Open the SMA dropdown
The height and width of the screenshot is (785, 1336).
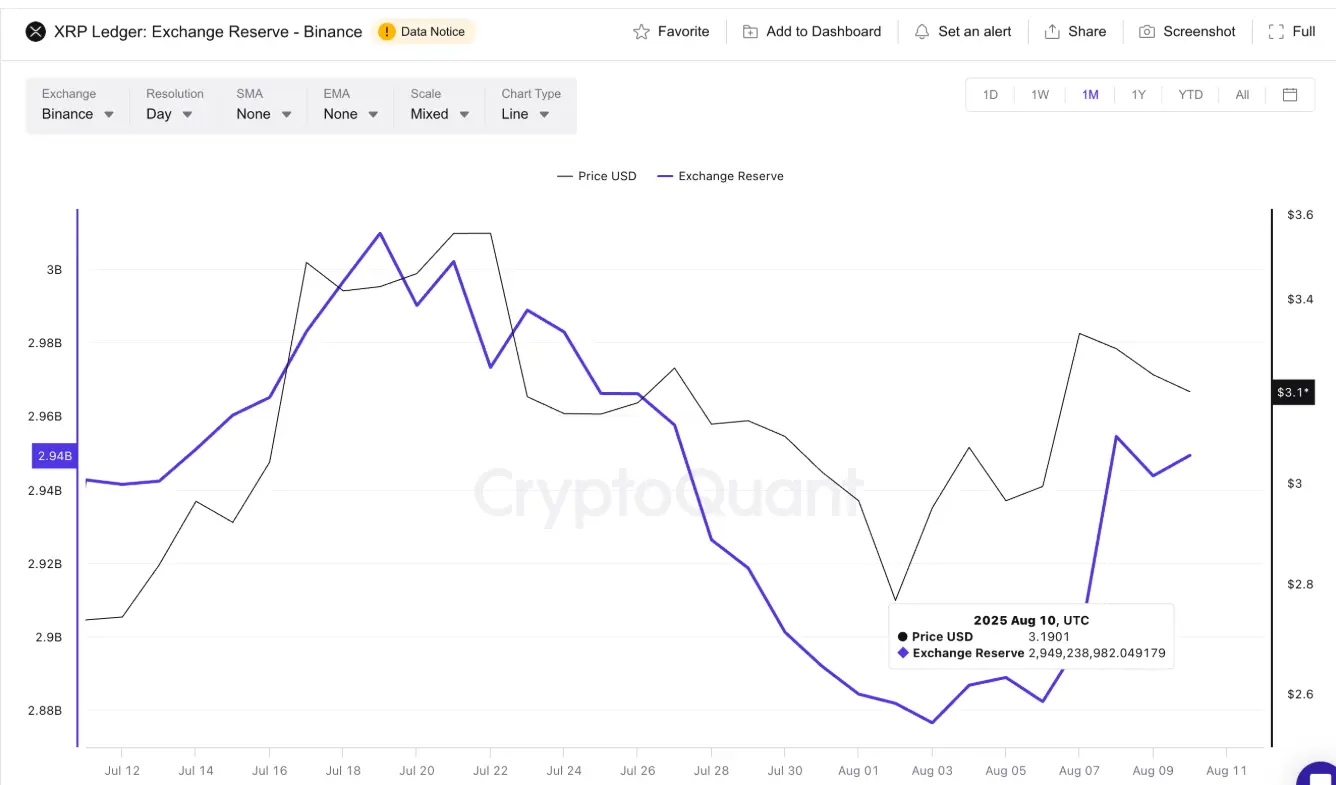coord(264,105)
